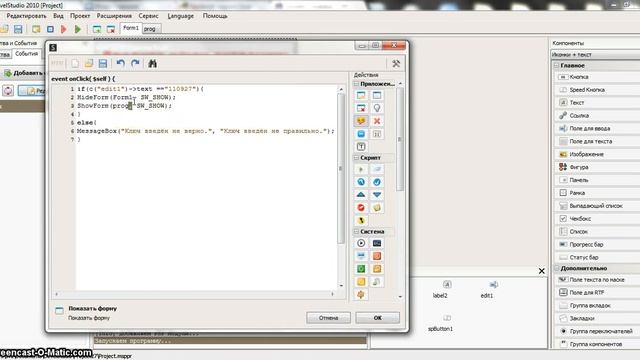Redo the edit in script editor
This screenshot has width=640, height=360.
pos(135,63)
